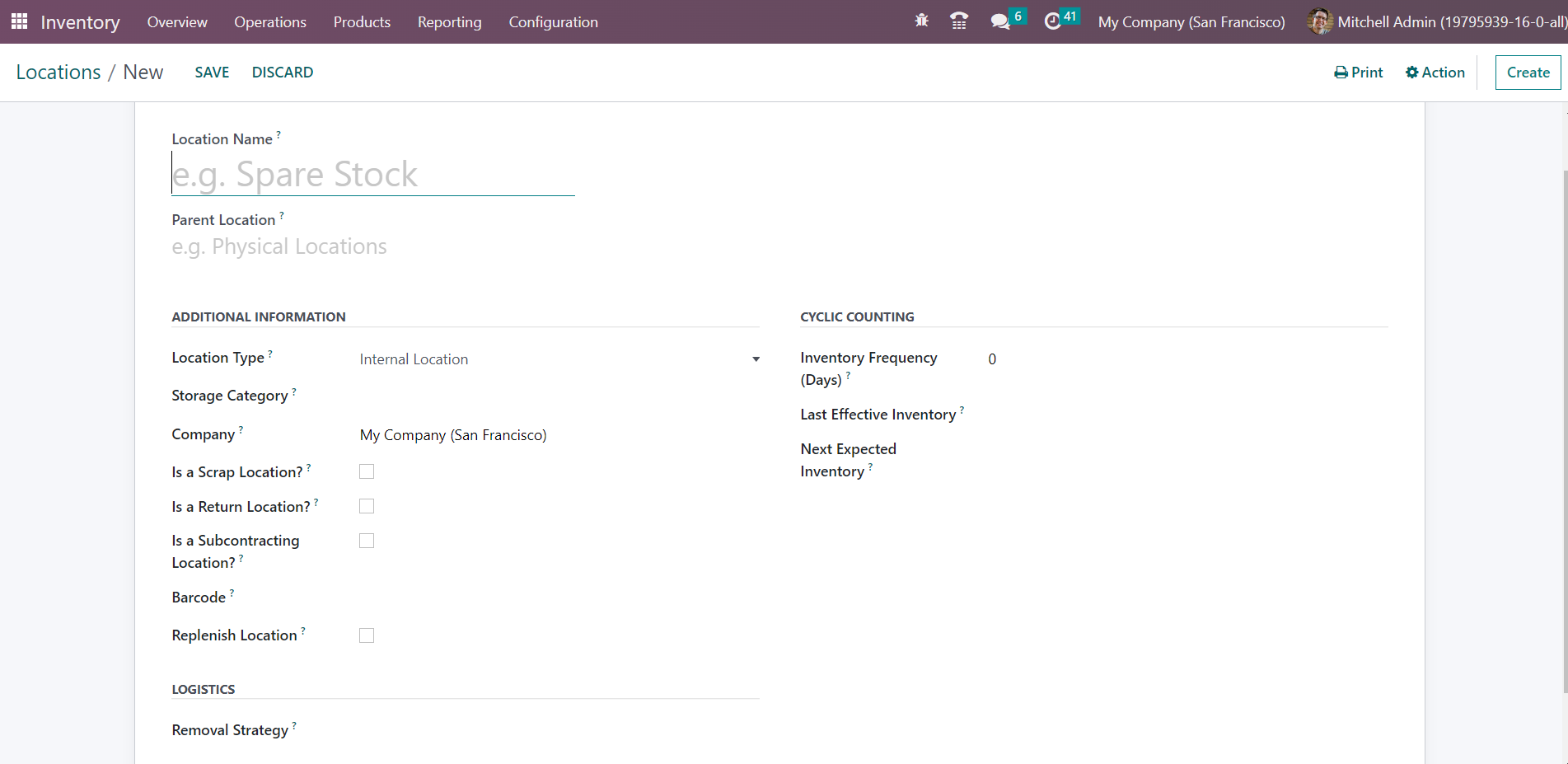Click Mitchell Admin user avatar
Image resolution: width=1568 pixels, height=764 pixels.
click(1319, 21)
